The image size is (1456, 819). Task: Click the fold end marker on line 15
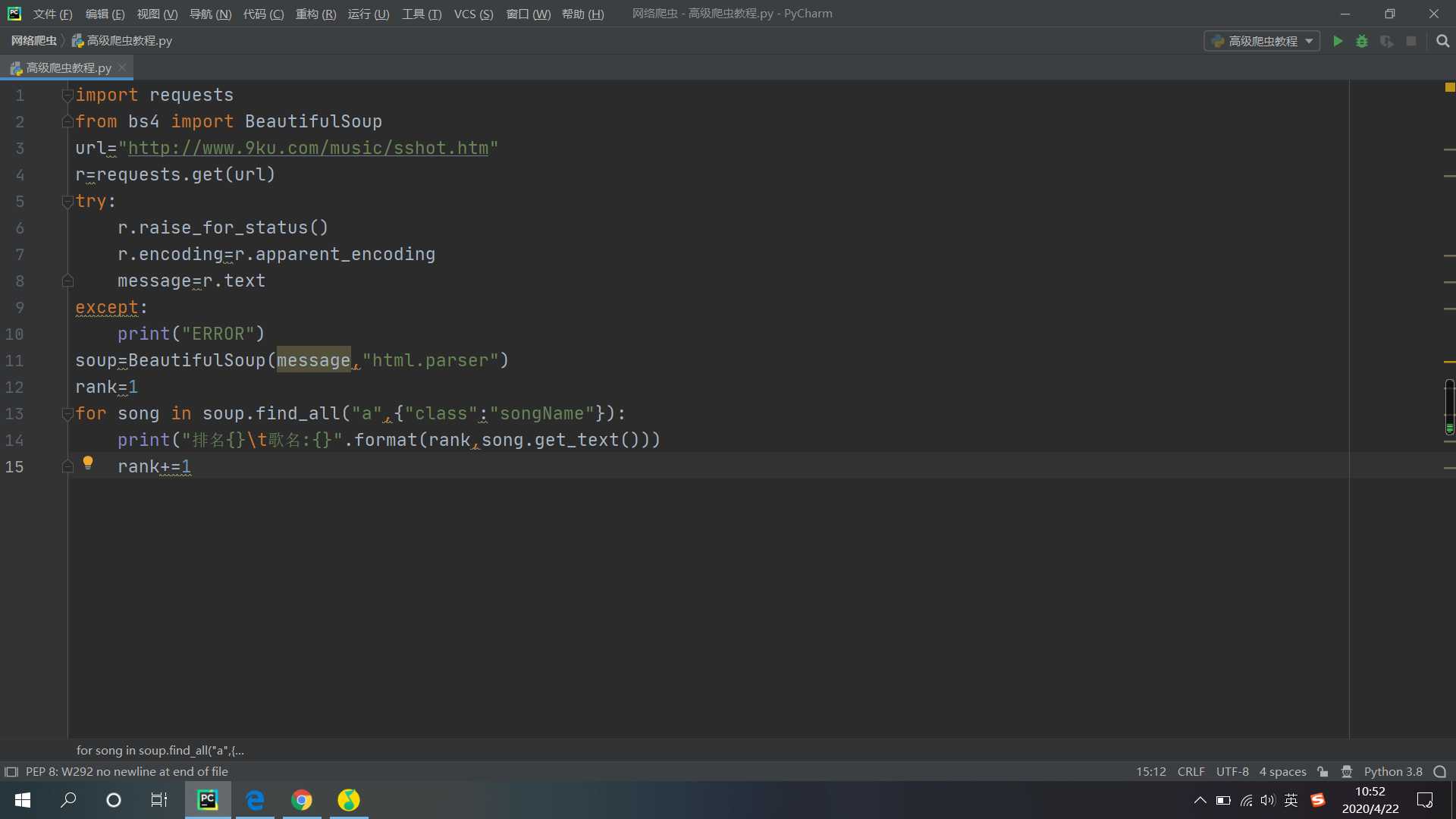67,466
